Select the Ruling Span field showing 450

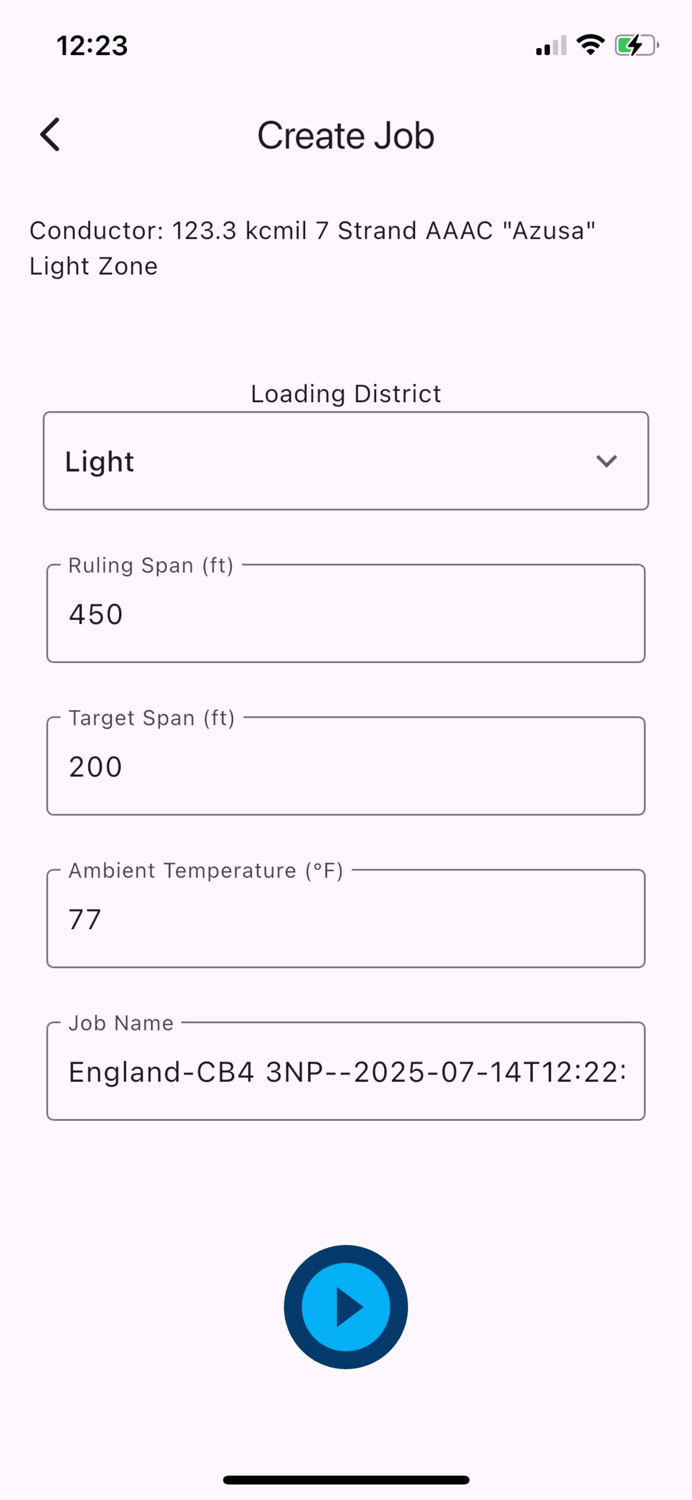345,613
